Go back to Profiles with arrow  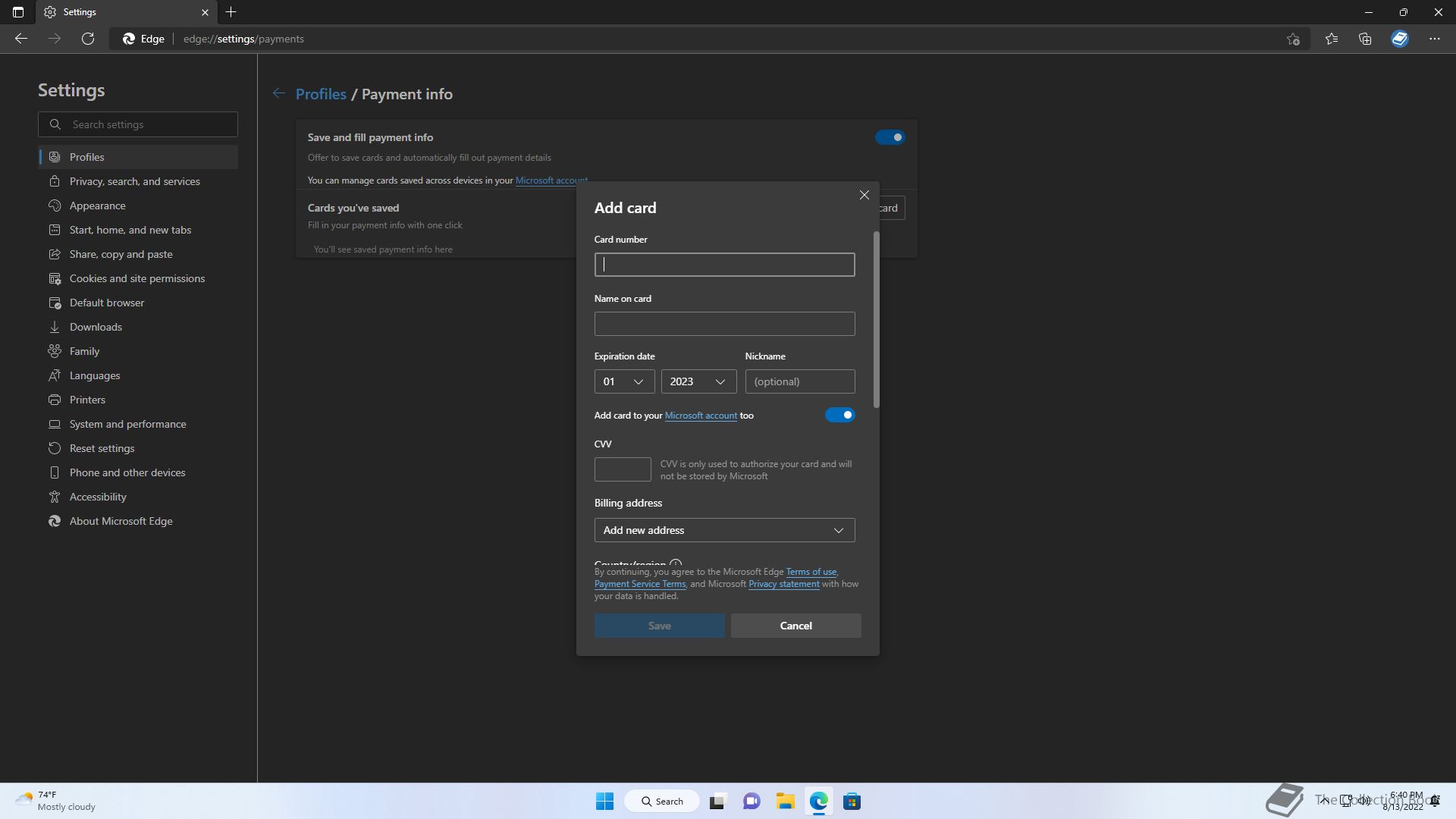(x=279, y=93)
